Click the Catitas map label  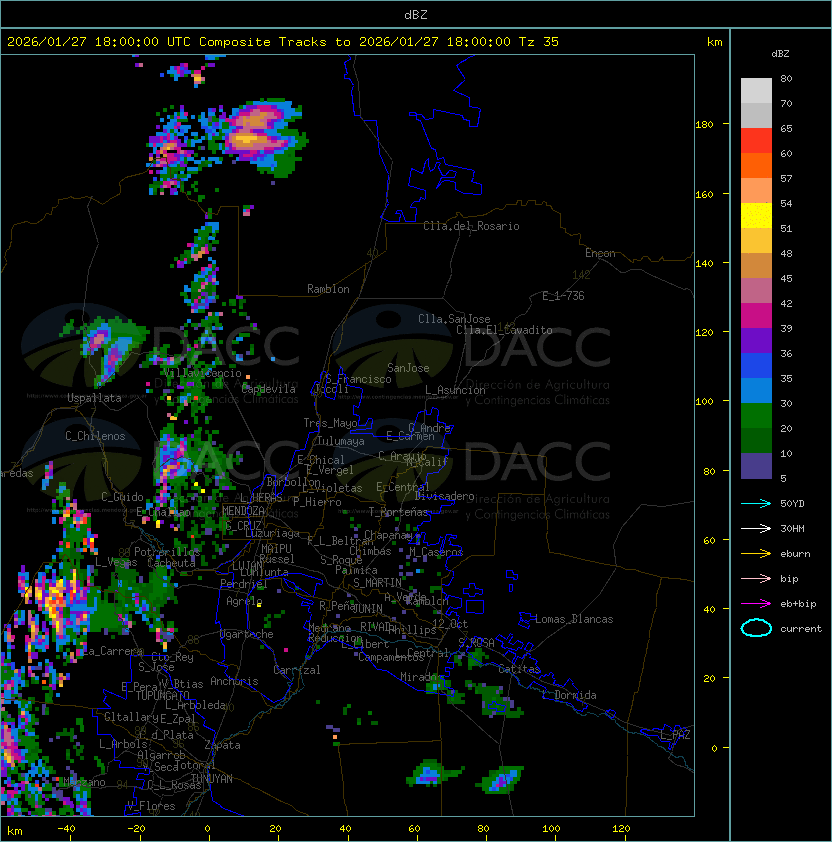(519, 669)
